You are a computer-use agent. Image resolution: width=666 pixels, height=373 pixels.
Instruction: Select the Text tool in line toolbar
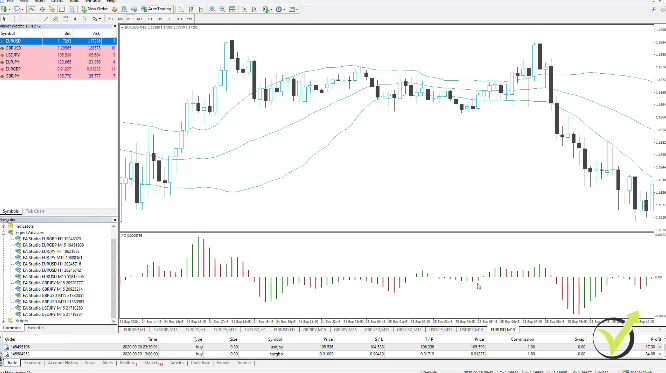(x=75, y=19)
